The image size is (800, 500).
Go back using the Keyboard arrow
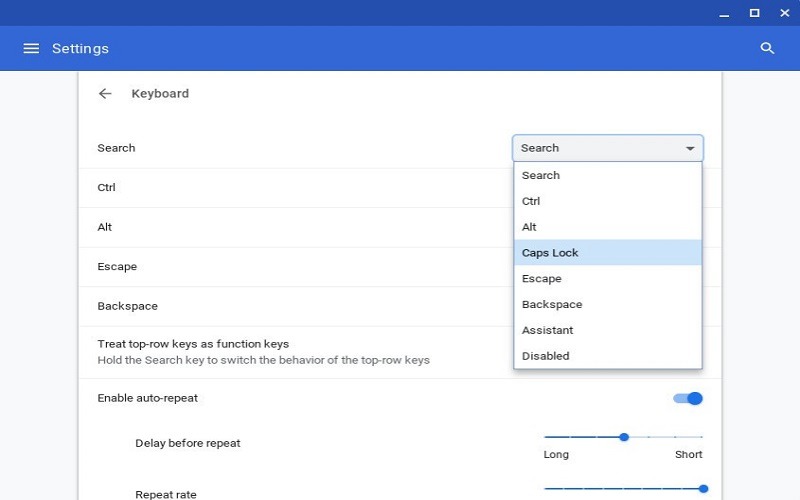pos(105,93)
